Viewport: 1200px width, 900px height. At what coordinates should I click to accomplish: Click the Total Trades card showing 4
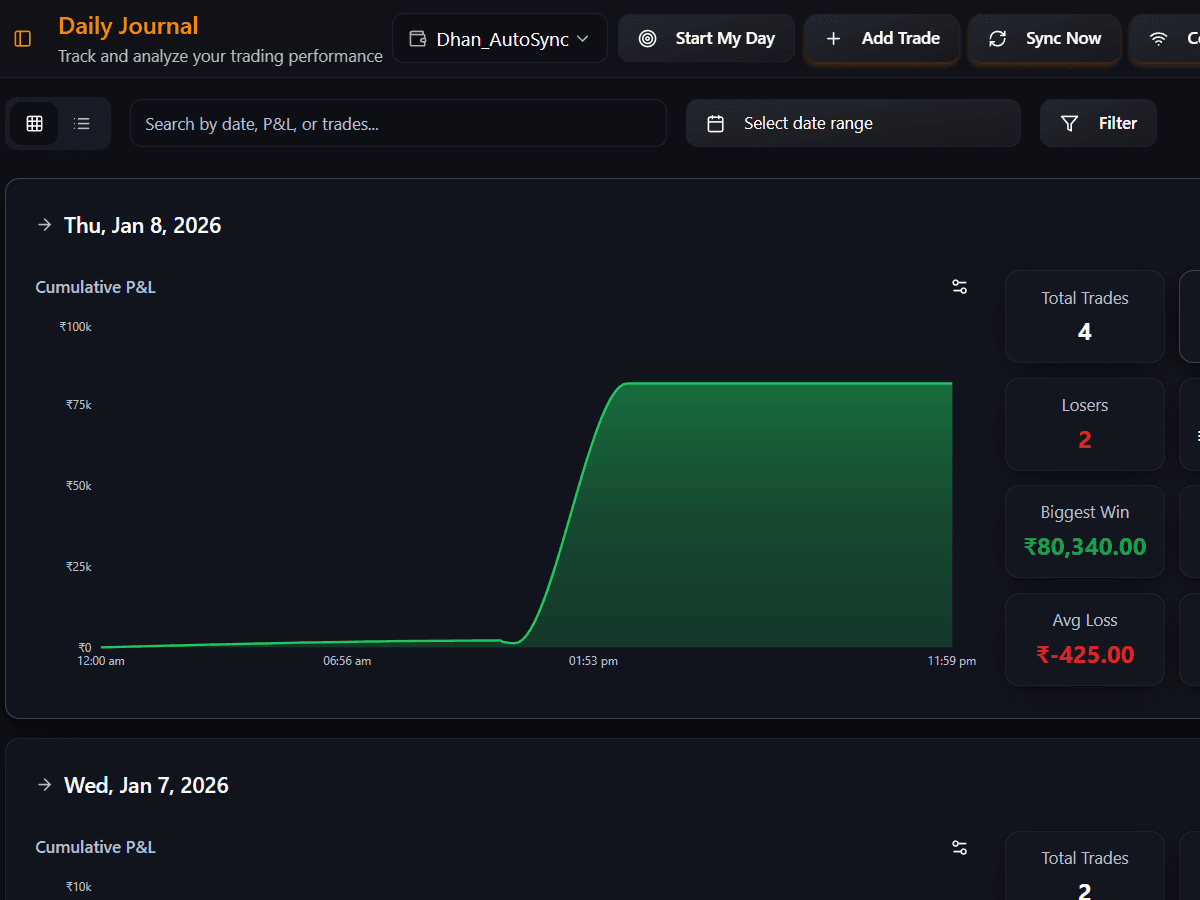tap(1084, 316)
